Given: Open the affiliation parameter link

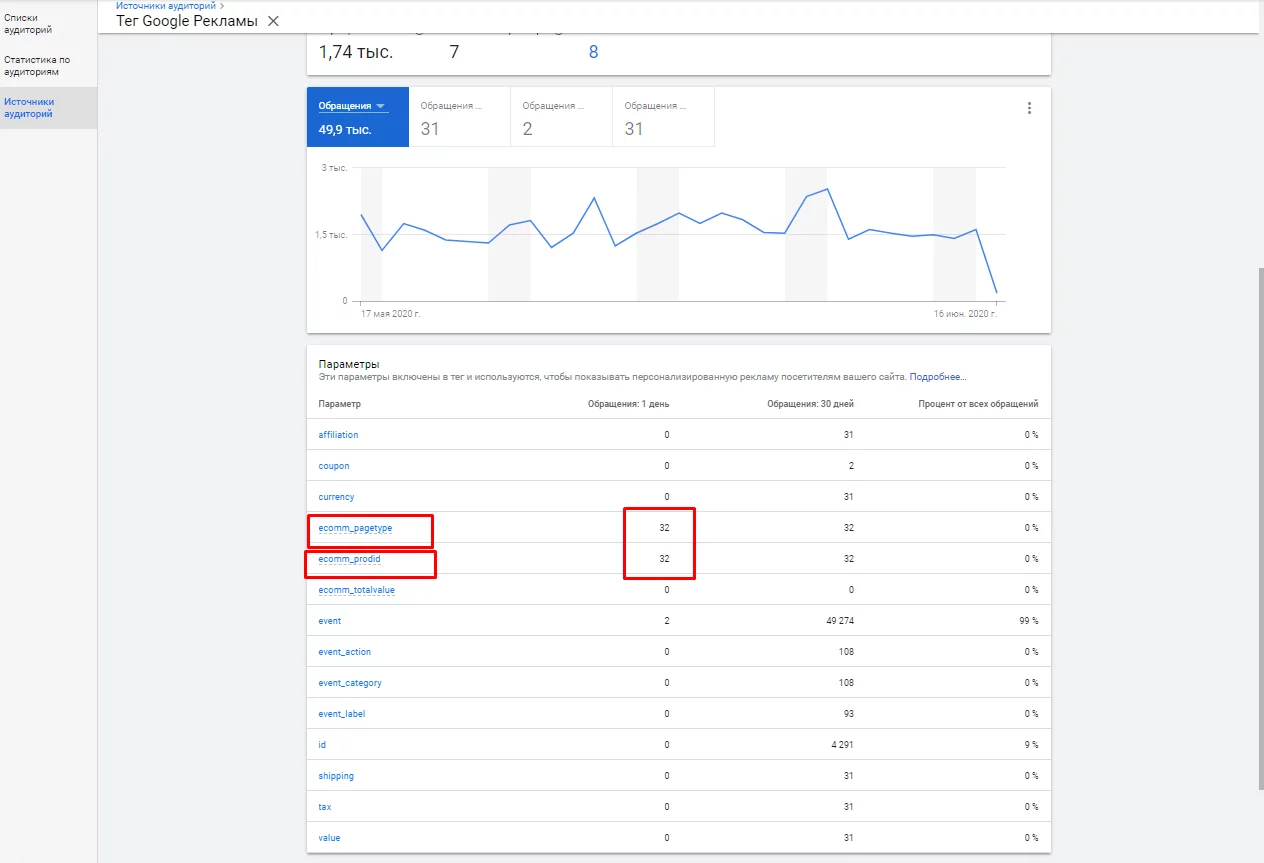Looking at the screenshot, I should [338, 435].
